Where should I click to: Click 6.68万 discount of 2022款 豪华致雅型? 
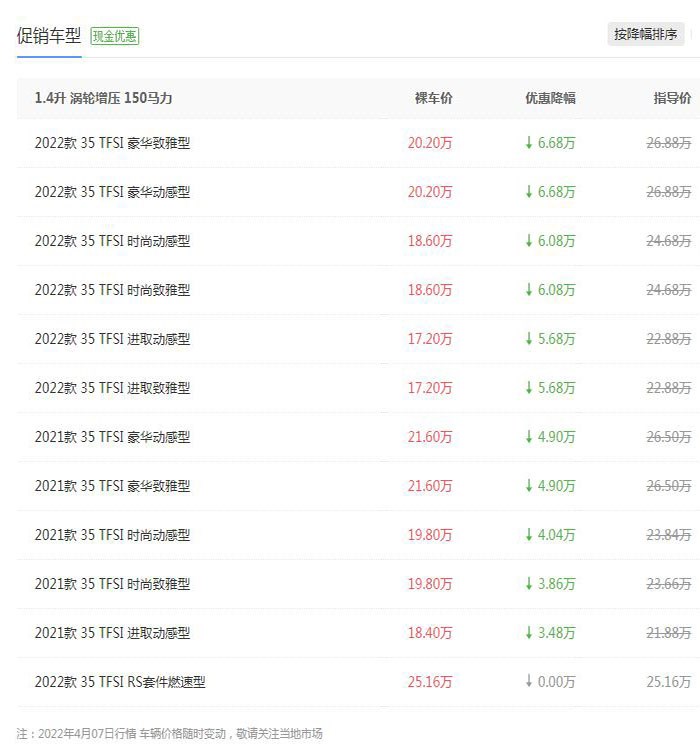coord(550,143)
